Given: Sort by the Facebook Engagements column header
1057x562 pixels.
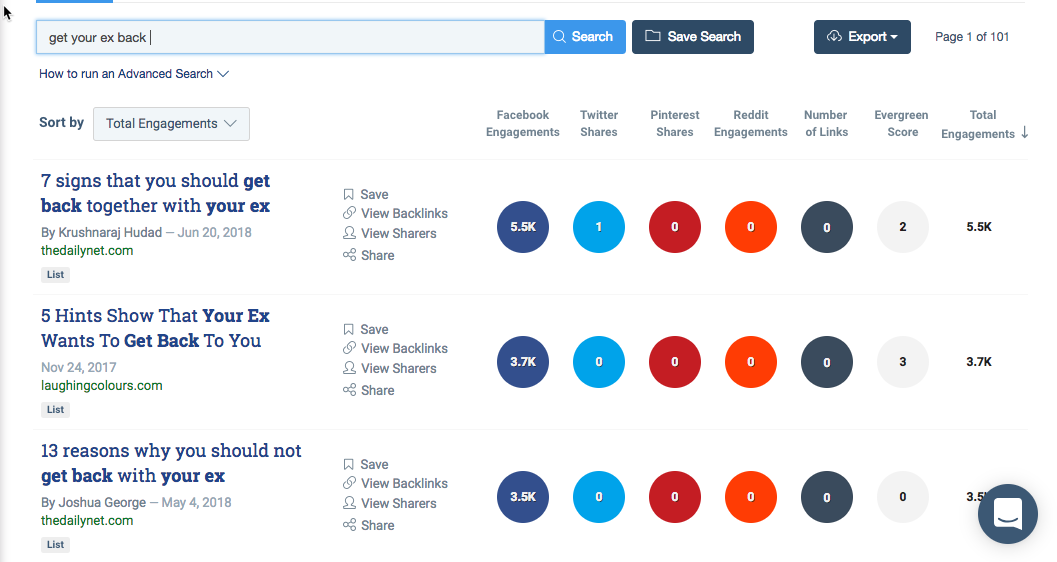Looking at the screenshot, I should [x=522, y=123].
